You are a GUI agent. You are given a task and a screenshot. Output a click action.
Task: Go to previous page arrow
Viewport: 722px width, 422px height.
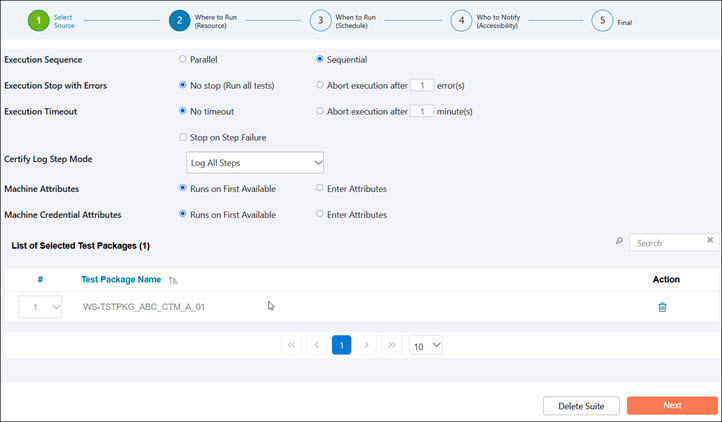click(317, 345)
